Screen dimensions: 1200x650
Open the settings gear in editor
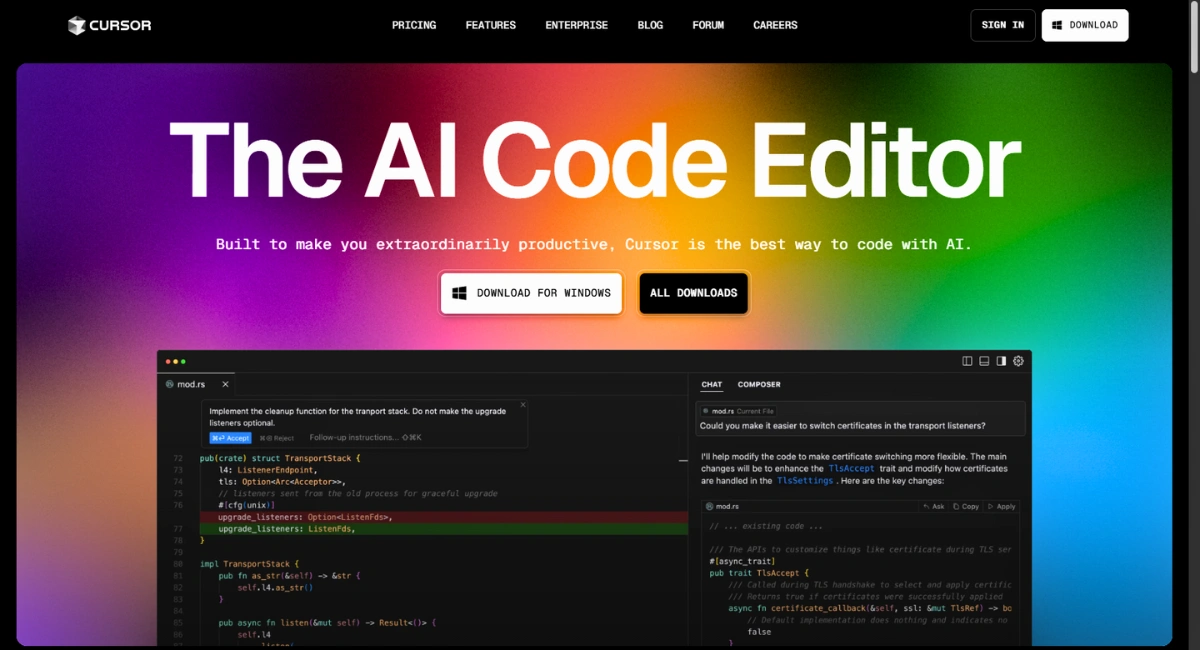1019,361
